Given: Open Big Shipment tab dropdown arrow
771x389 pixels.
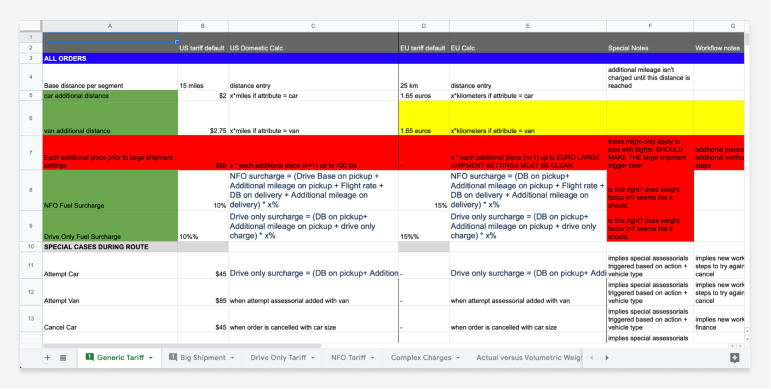Looking at the screenshot, I should point(232,358).
